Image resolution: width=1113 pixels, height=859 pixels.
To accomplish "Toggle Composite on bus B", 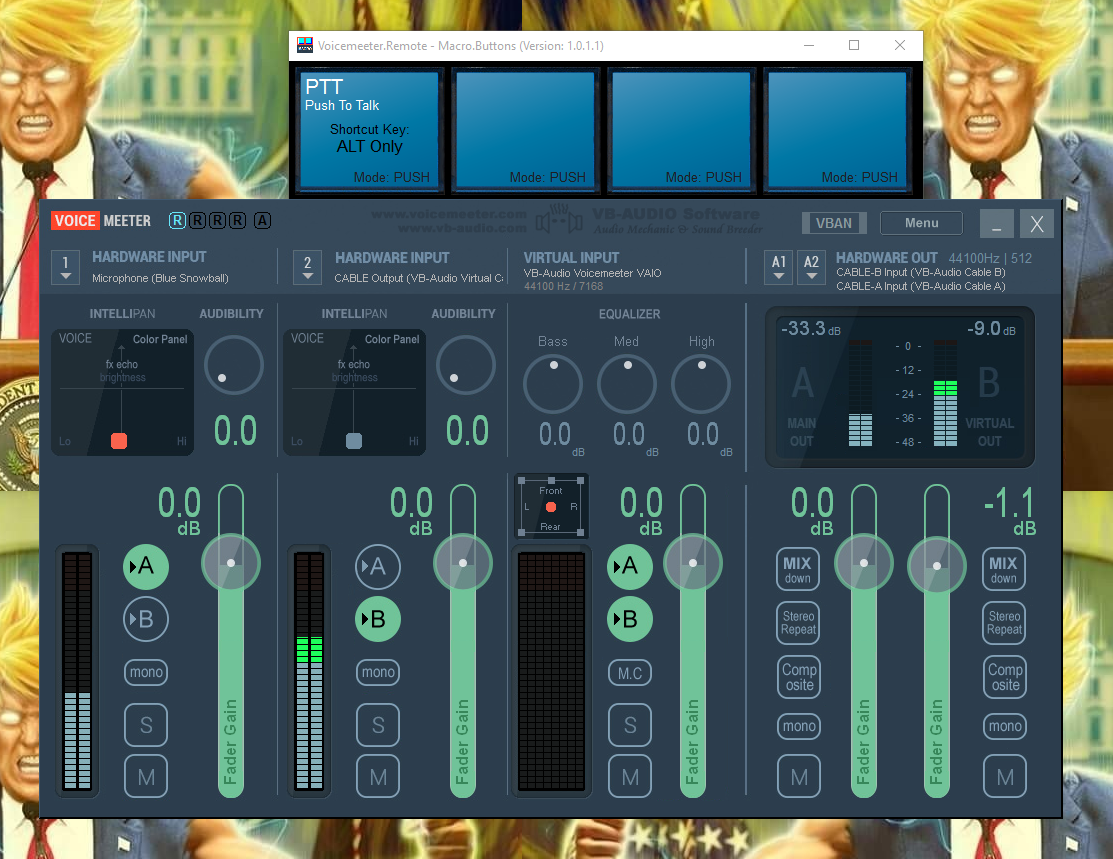I will [x=1005, y=677].
